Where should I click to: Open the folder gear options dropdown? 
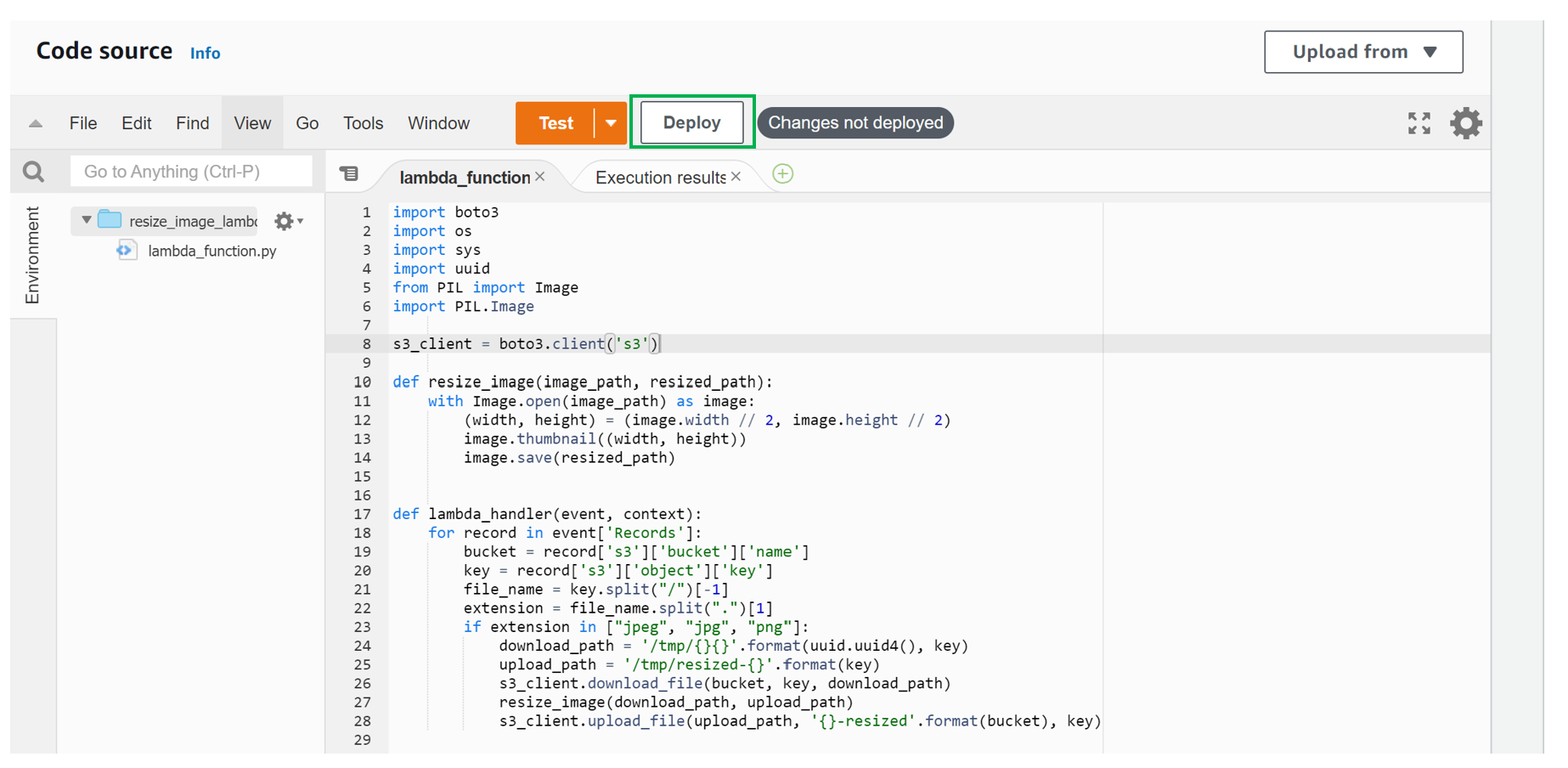pyautogui.click(x=288, y=221)
